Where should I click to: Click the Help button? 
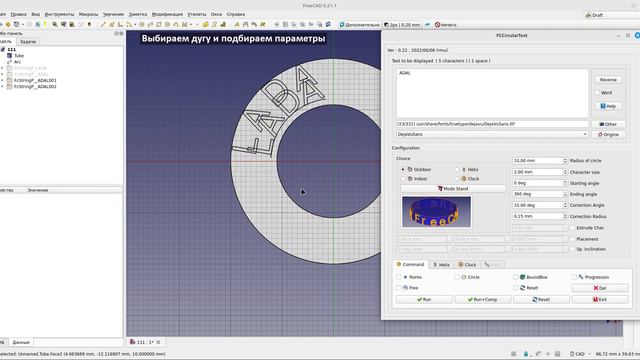(608, 106)
